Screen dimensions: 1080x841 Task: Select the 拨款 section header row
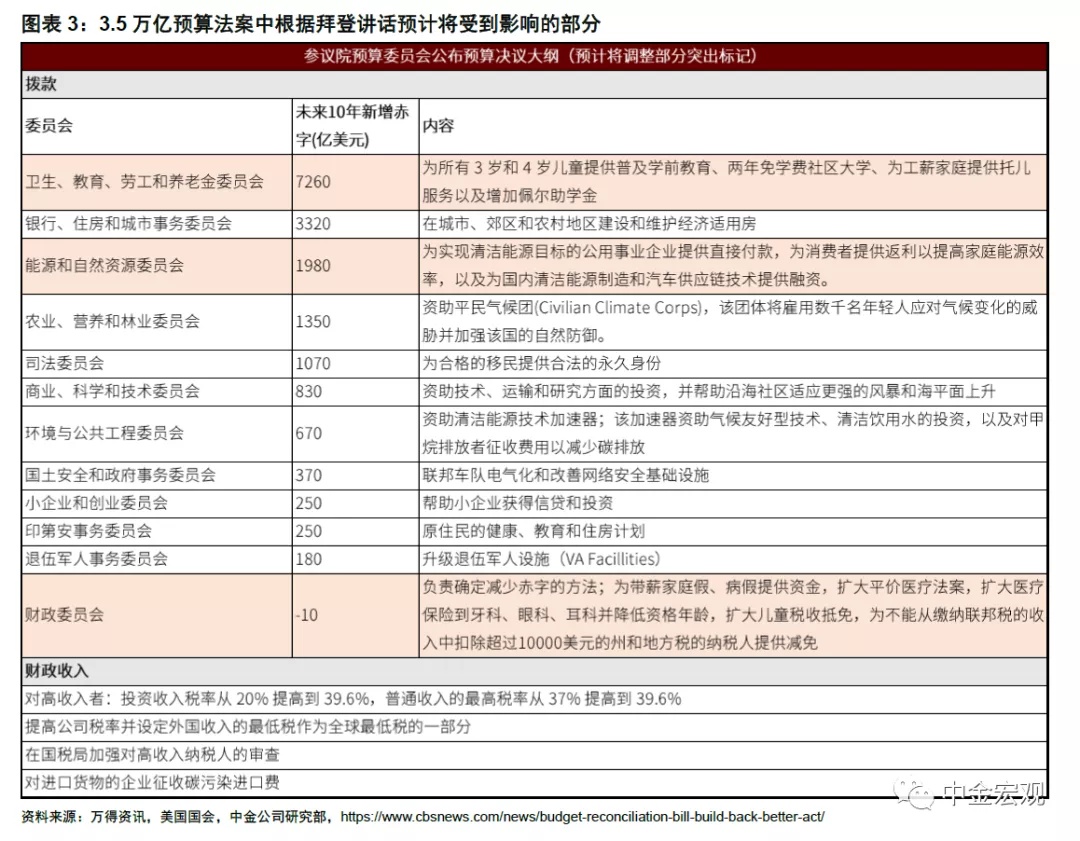pos(534,85)
